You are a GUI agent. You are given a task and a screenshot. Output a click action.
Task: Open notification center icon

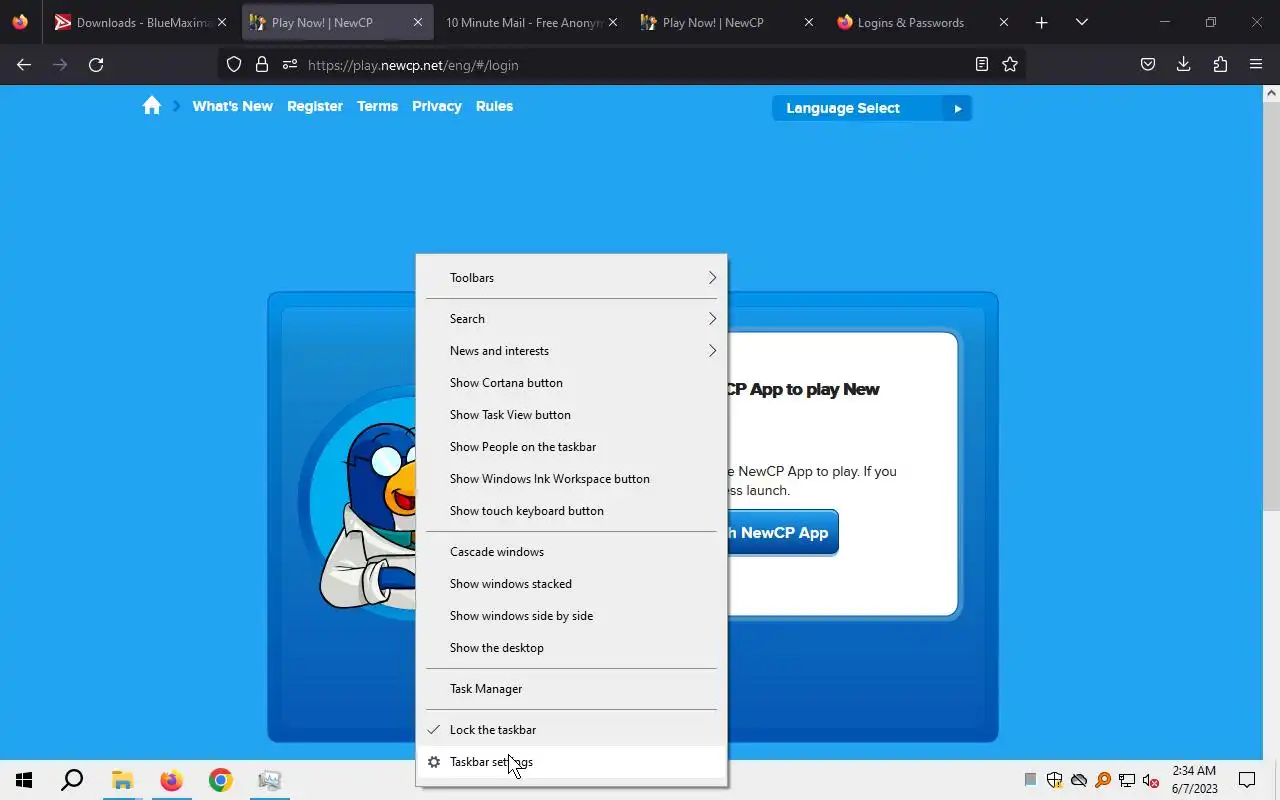pyautogui.click(x=1247, y=780)
